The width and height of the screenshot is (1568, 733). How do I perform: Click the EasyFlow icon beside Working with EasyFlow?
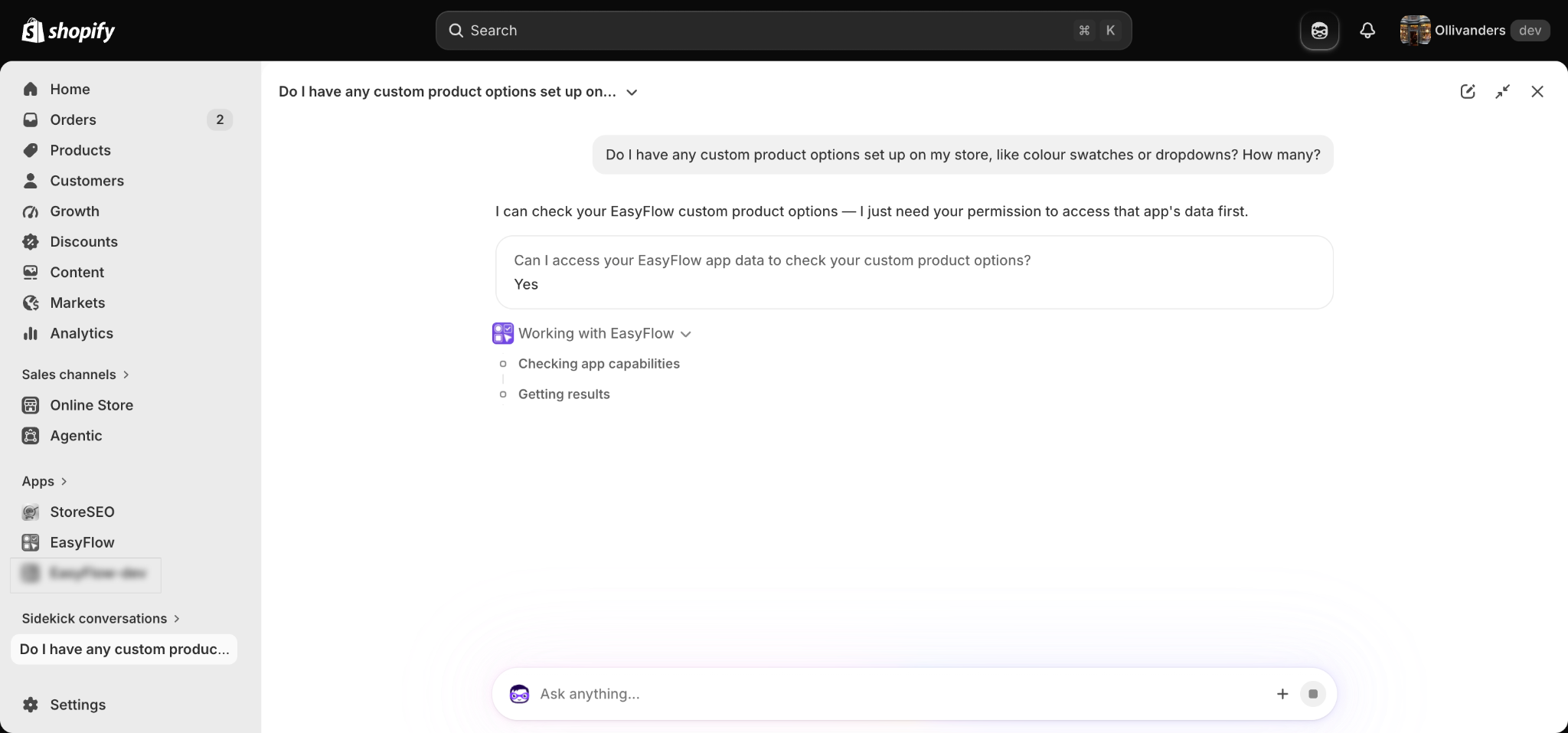(x=503, y=333)
